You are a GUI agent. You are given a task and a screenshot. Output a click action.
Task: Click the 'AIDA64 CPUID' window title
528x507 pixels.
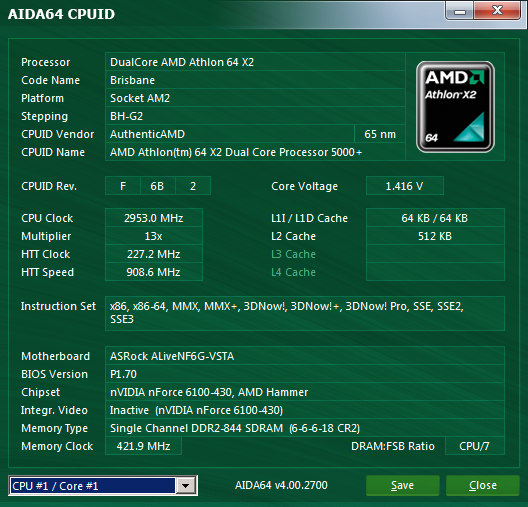tap(61, 14)
